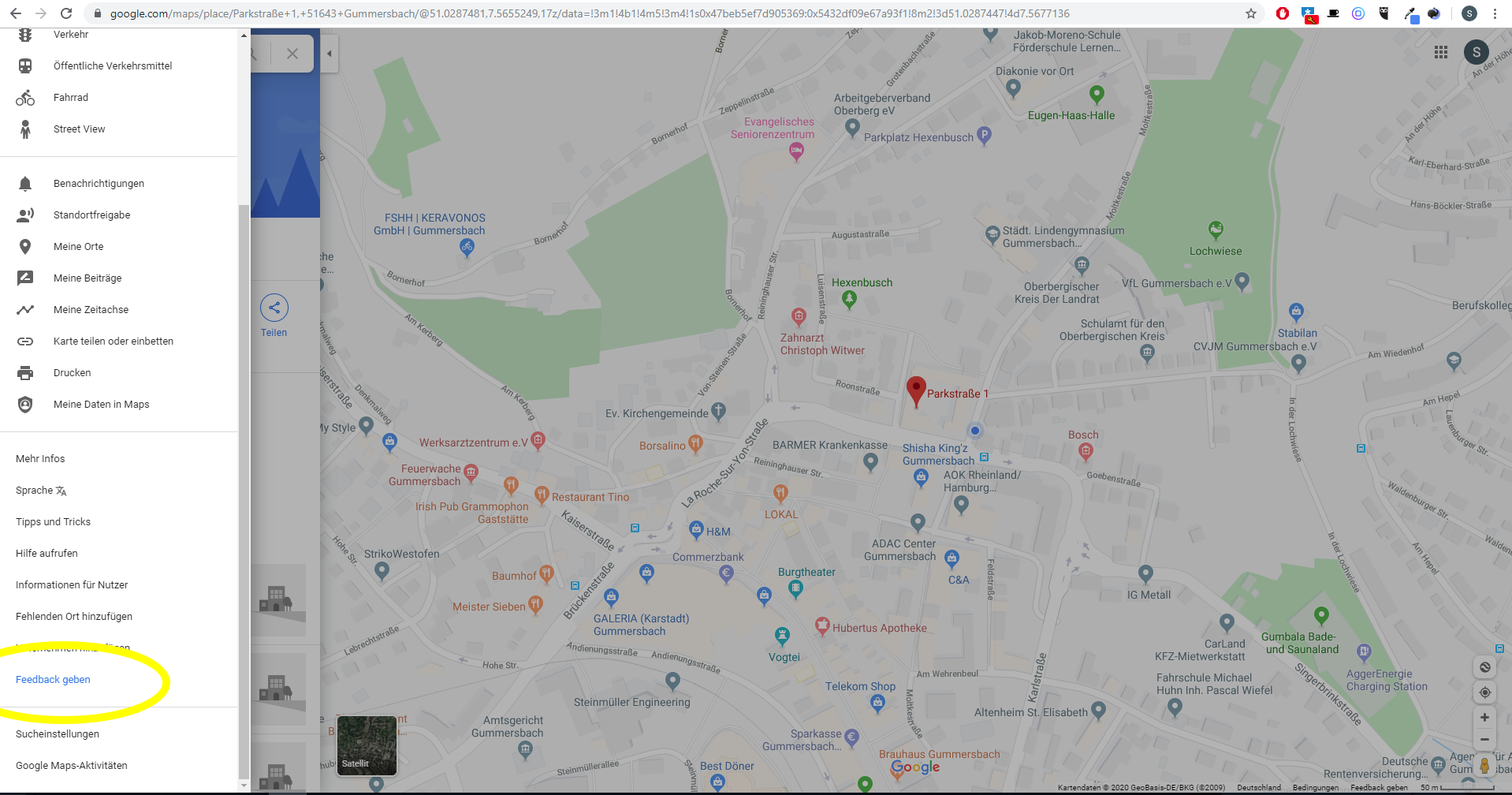Click the red Parkstraße 1 pin
The image size is (1512, 795).
coord(915,391)
